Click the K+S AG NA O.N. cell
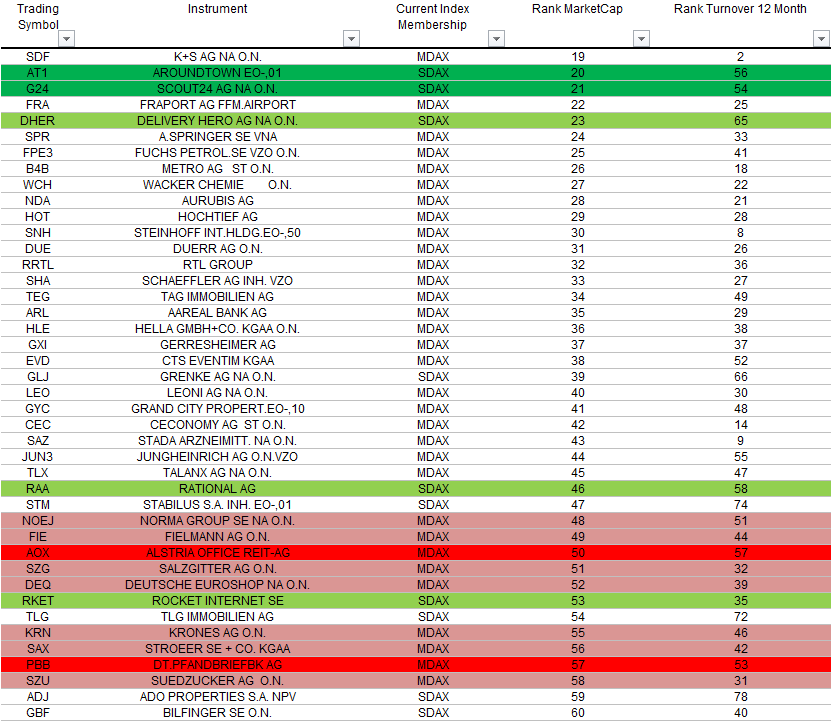Viewport: 831px width, 721px height. tap(217, 57)
